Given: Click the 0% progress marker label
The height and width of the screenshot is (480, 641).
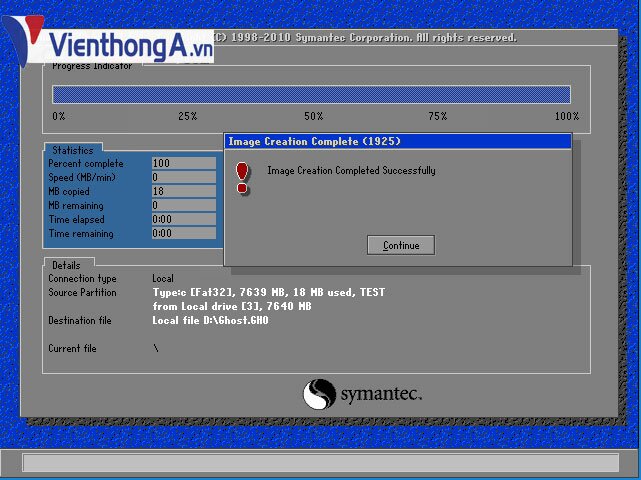Looking at the screenshot, I should [58, 116].
